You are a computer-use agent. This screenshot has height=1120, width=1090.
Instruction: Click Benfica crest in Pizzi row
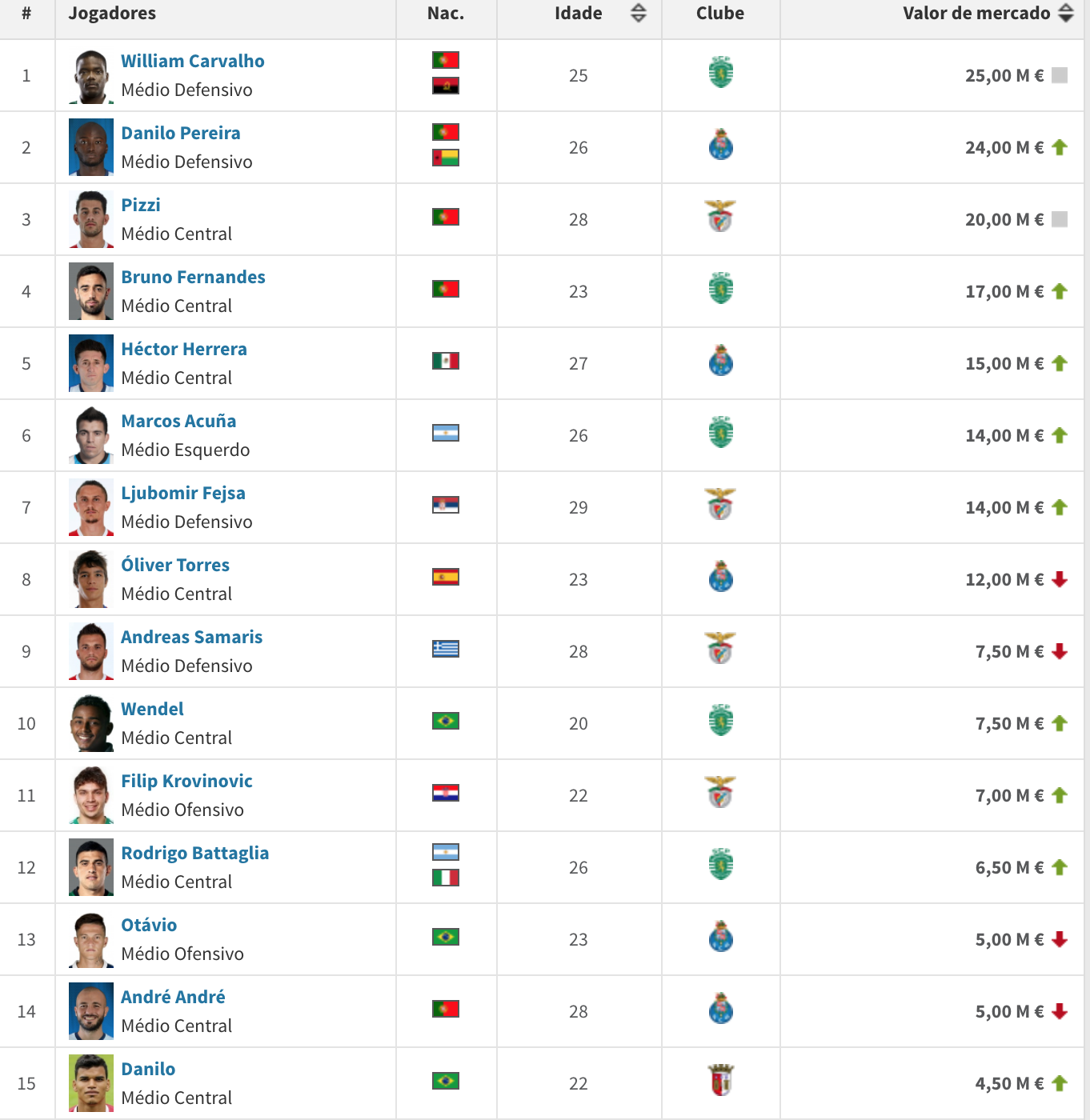(x=720, y=216)
